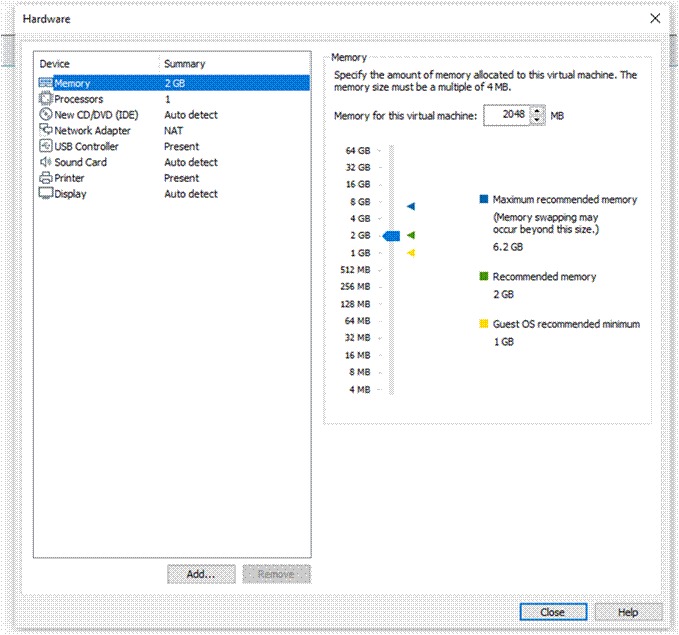Click the Add... button
This screenshot has width=679, height=635.
[x=201, y=574]
